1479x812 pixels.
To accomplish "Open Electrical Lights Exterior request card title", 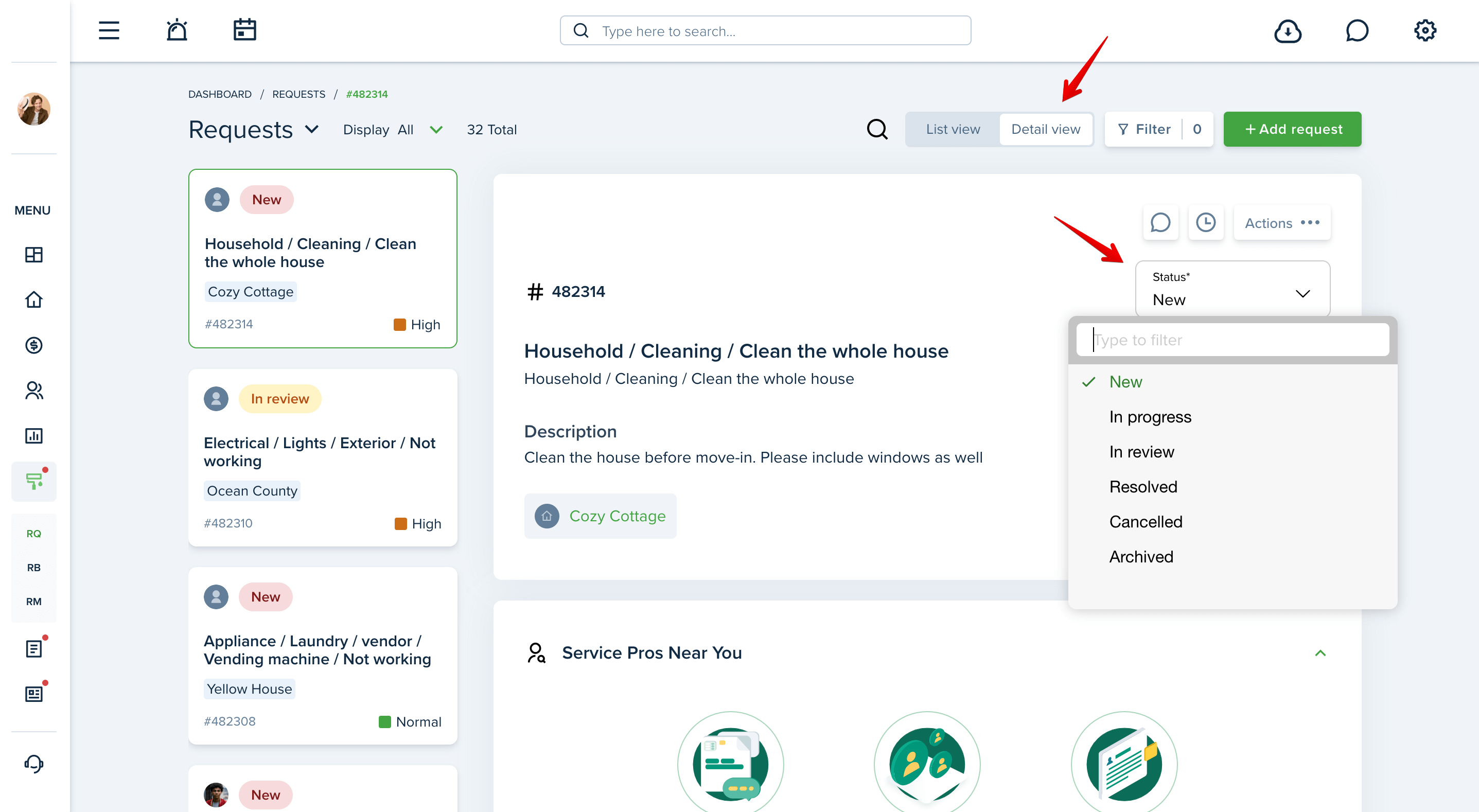I will point(319,452).
